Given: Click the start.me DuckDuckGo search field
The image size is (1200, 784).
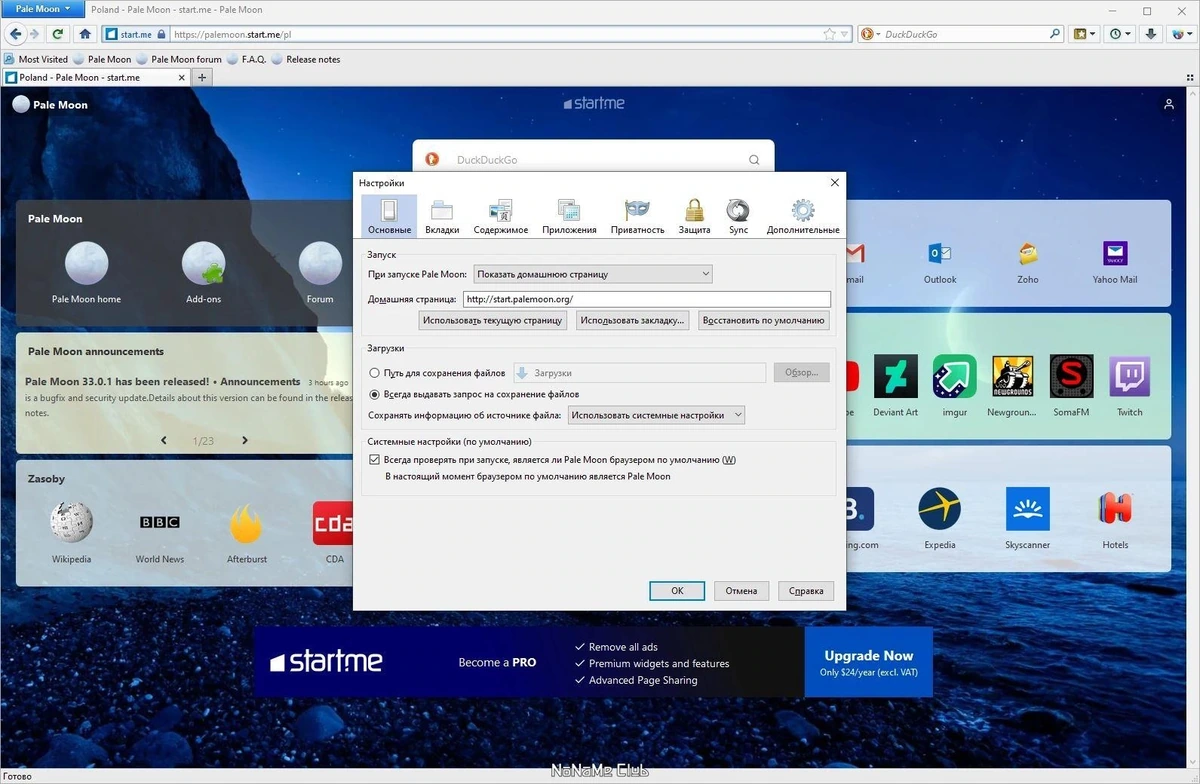Looking at the screenshot, I should 593,160.
